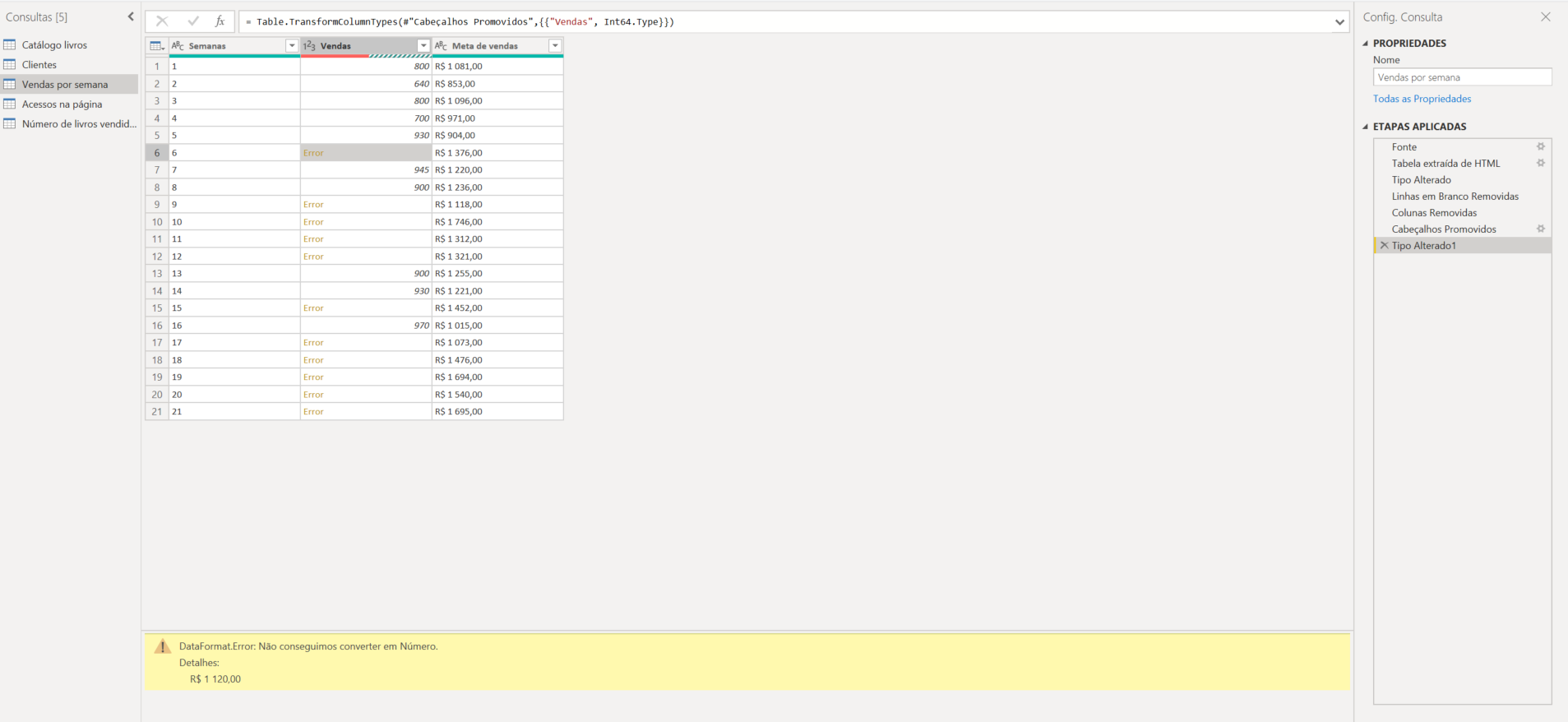Select the Semanas column header
This screenshot has height=722, width=1568.
tap(234, 46)
